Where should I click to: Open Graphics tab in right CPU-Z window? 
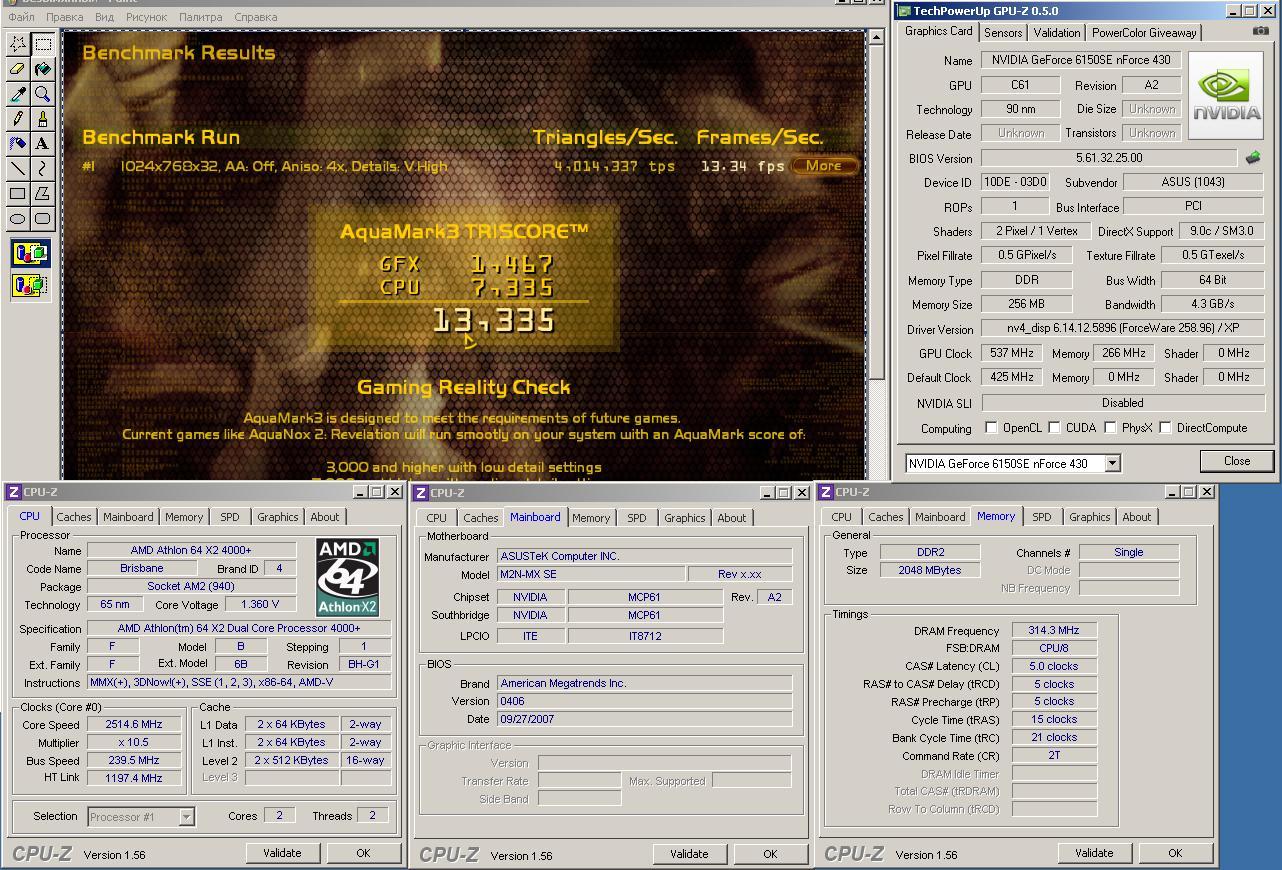[1089, 517]
